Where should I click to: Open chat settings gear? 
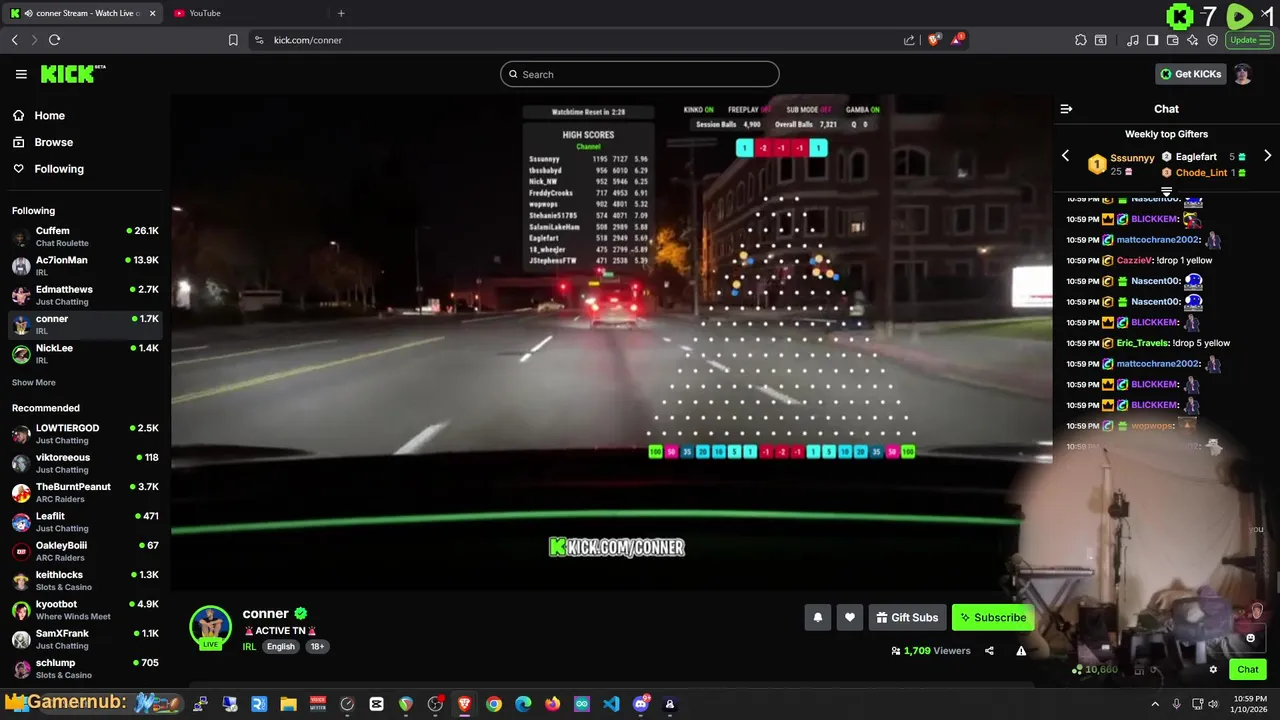point(1213,670)
